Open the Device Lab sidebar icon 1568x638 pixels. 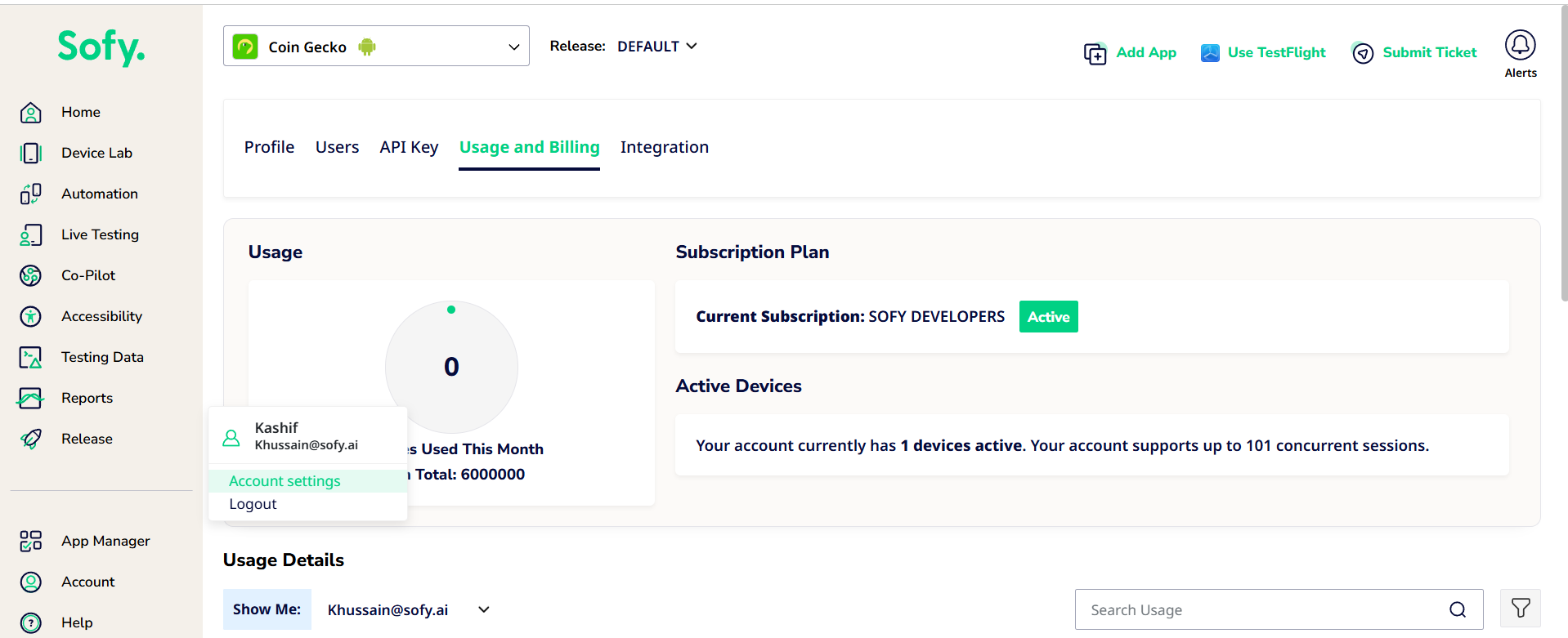point(31,153)
